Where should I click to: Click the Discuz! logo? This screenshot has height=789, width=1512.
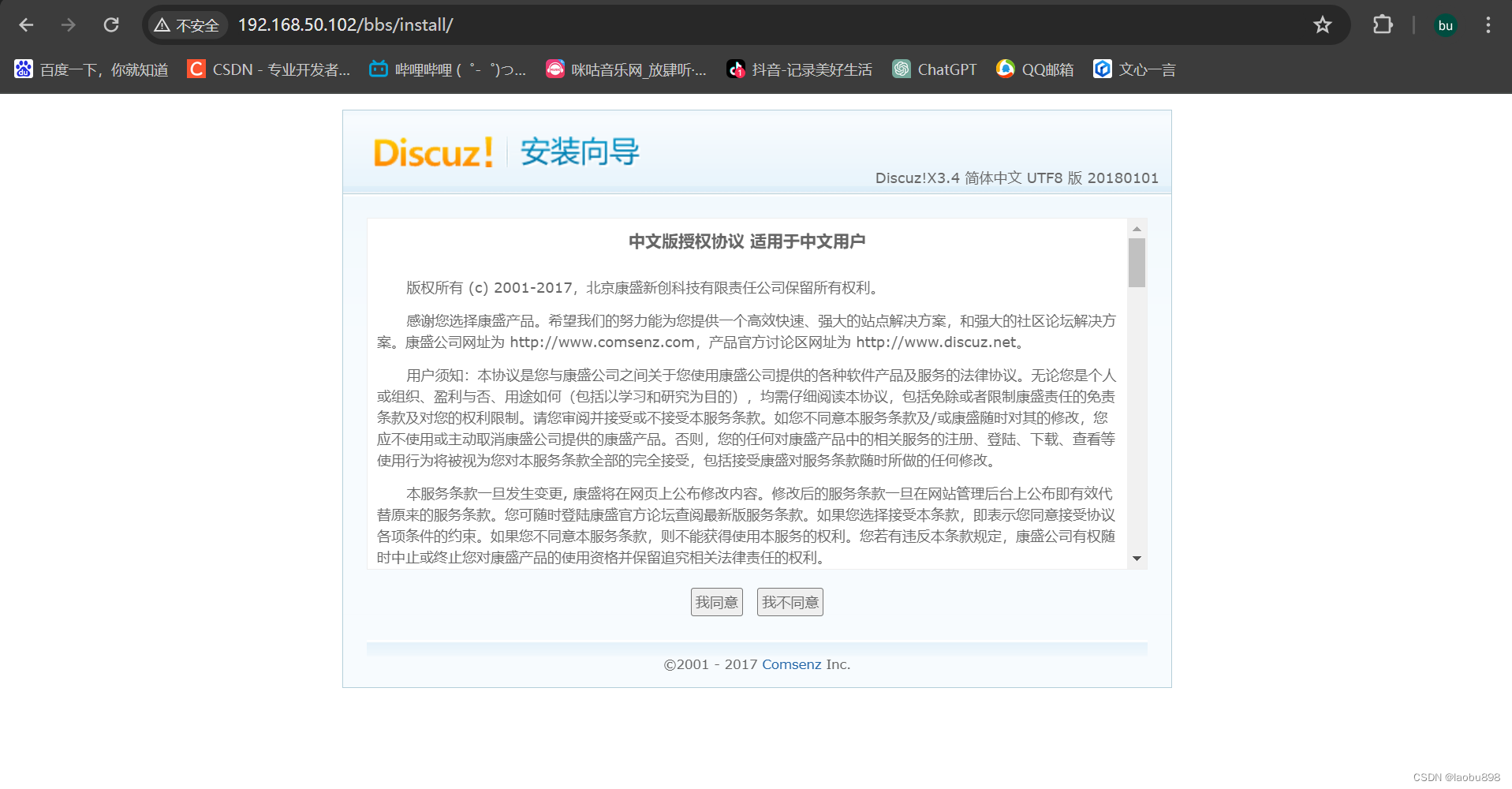tap(434, 152)
